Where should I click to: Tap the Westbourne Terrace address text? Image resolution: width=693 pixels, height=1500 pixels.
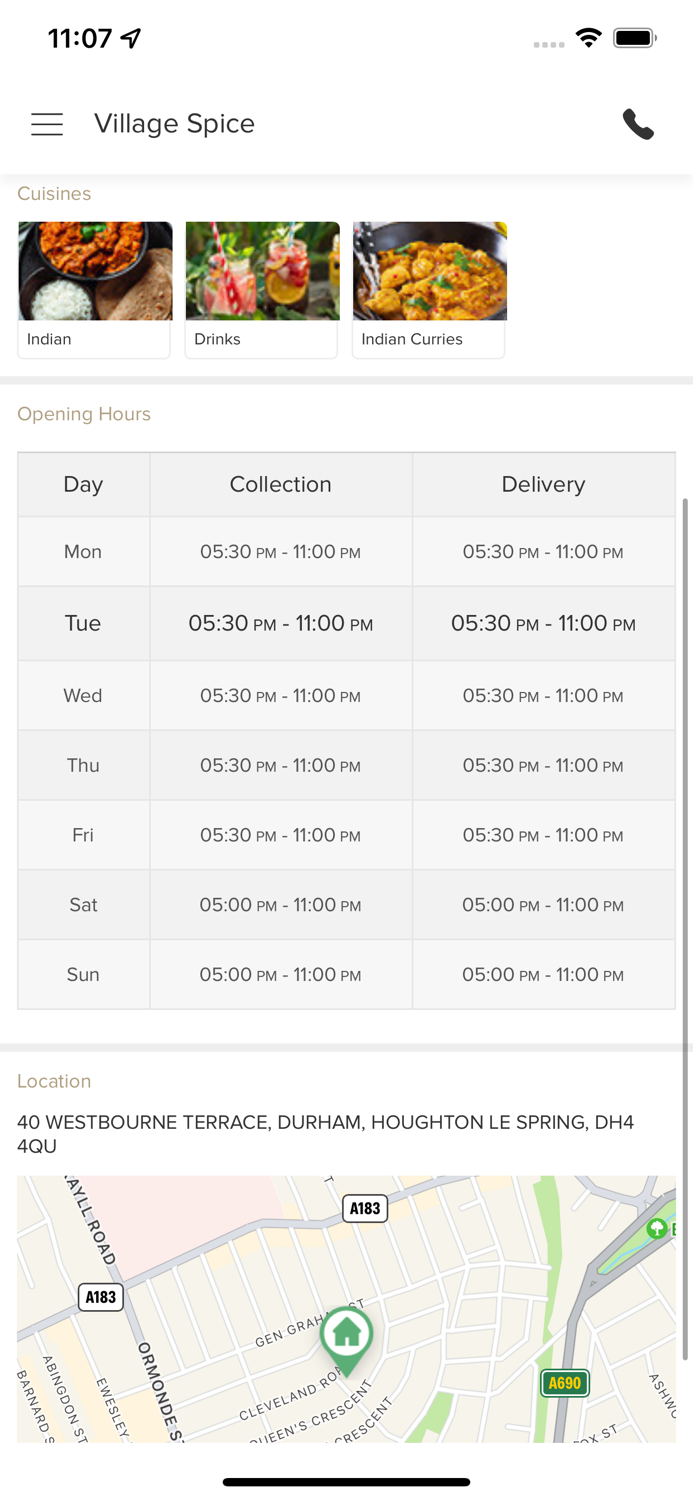click(325, 1134)
